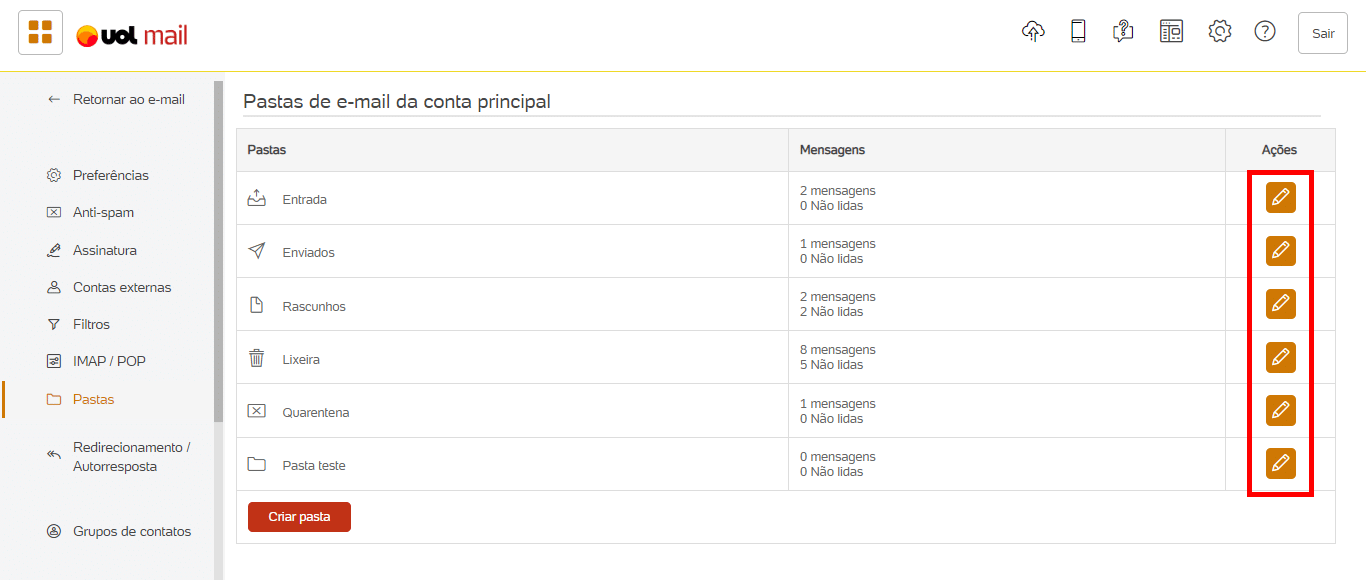Image resolution: width=1366 pixels, height=580 pixels.
Task: Click the sidebar vertical scrollbar
Action: pyautogui.click(x=218, y=250)
